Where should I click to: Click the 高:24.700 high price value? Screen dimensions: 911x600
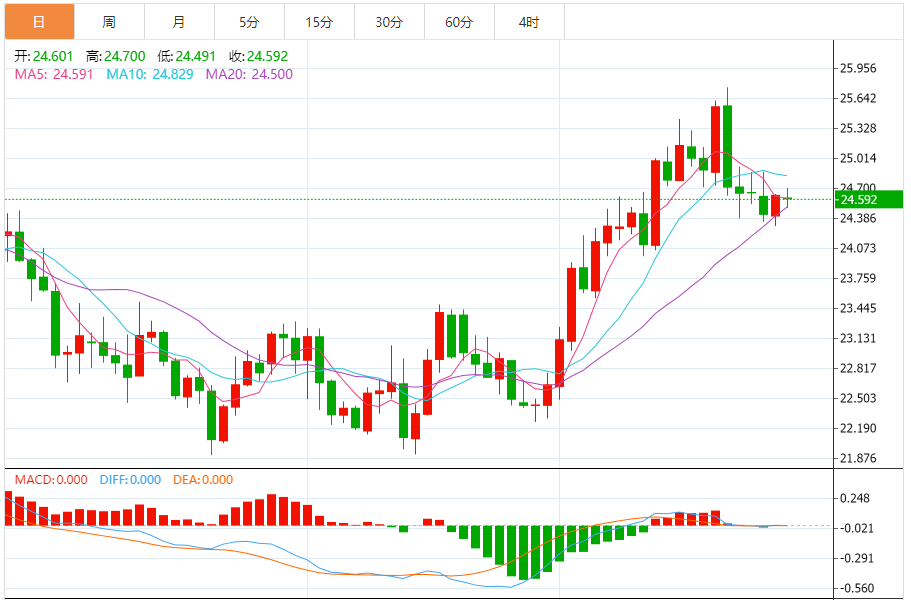(116, 56)
